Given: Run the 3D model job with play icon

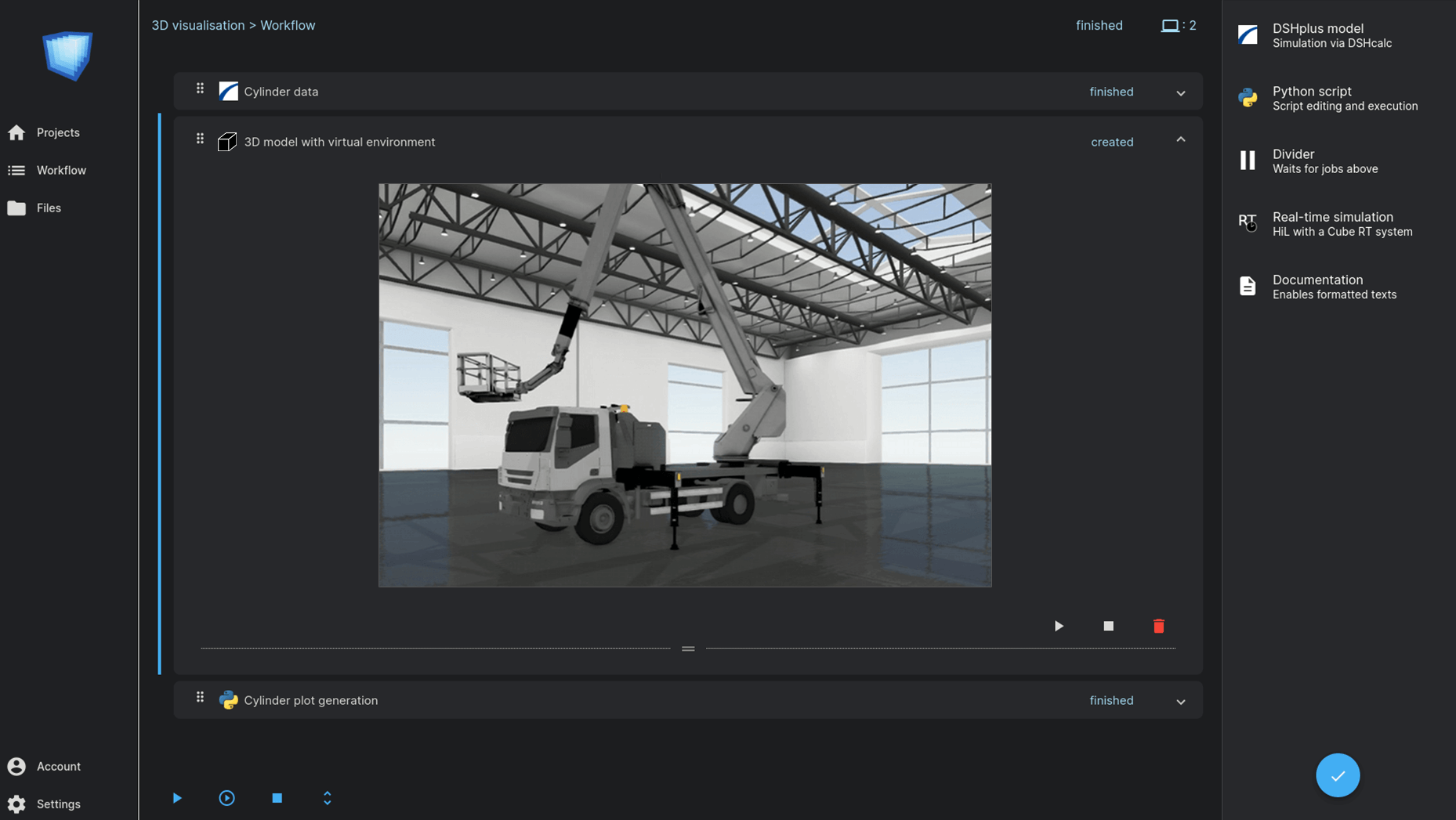Looking at the screenshot, I should 1059,626.
